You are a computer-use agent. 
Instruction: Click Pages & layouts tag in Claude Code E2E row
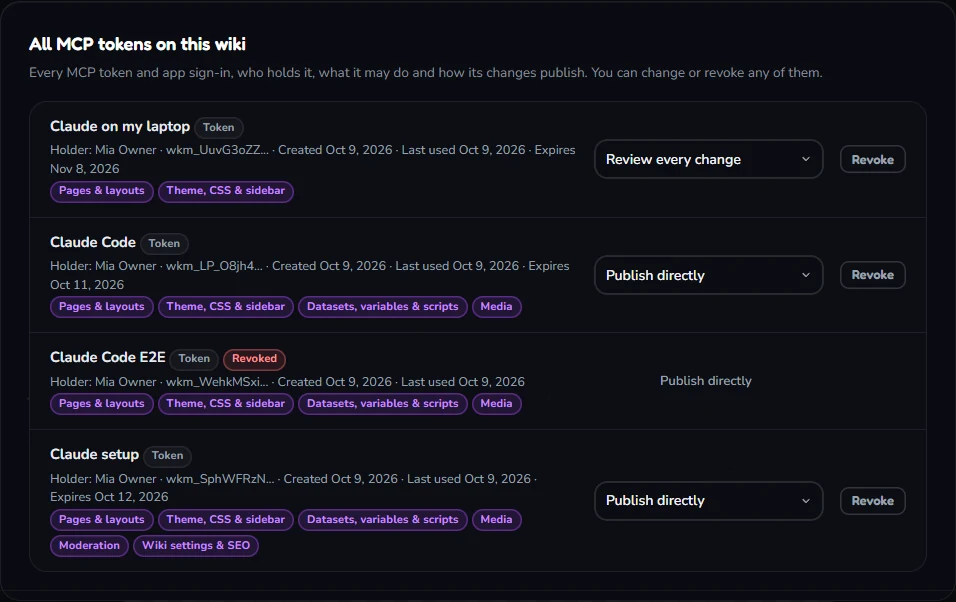pyautogui.click(x=102, y=404)
